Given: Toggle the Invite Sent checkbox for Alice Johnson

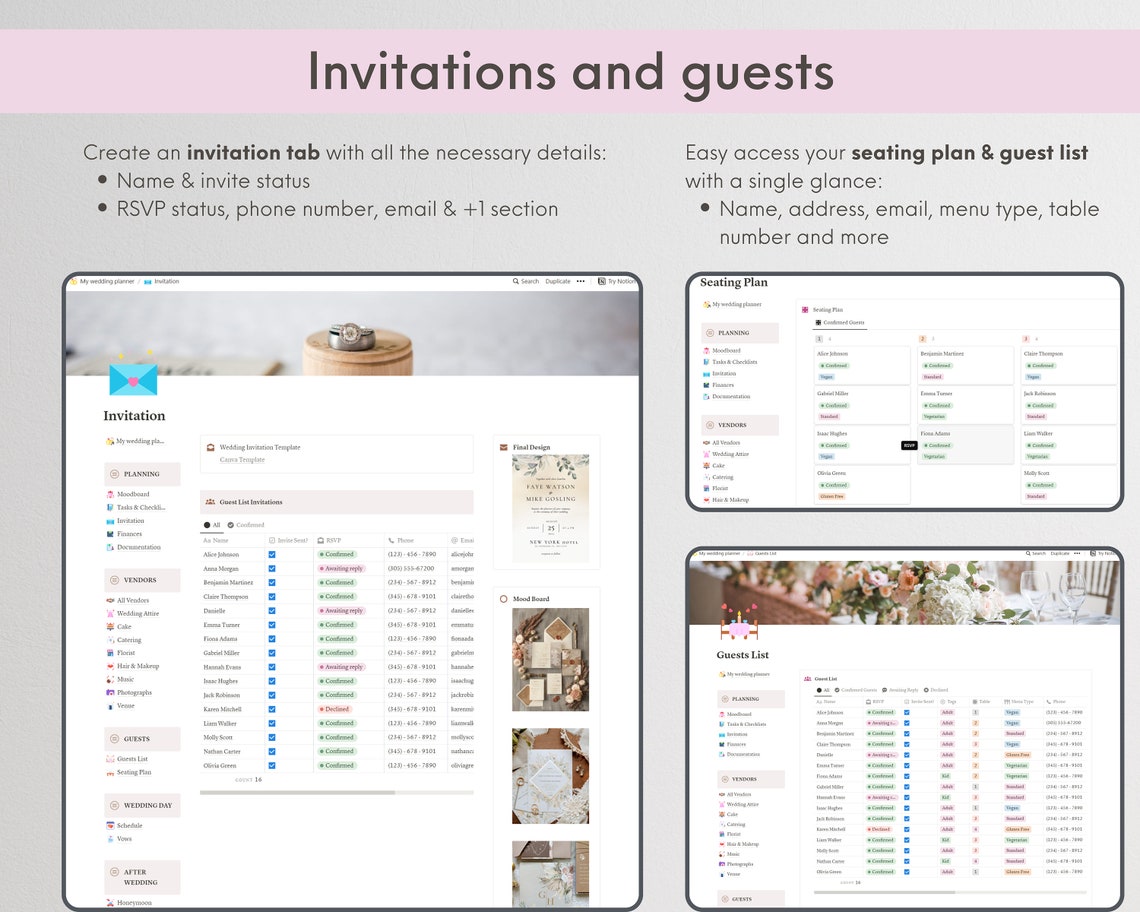Looking at the screenshot, I should (272, 554).
